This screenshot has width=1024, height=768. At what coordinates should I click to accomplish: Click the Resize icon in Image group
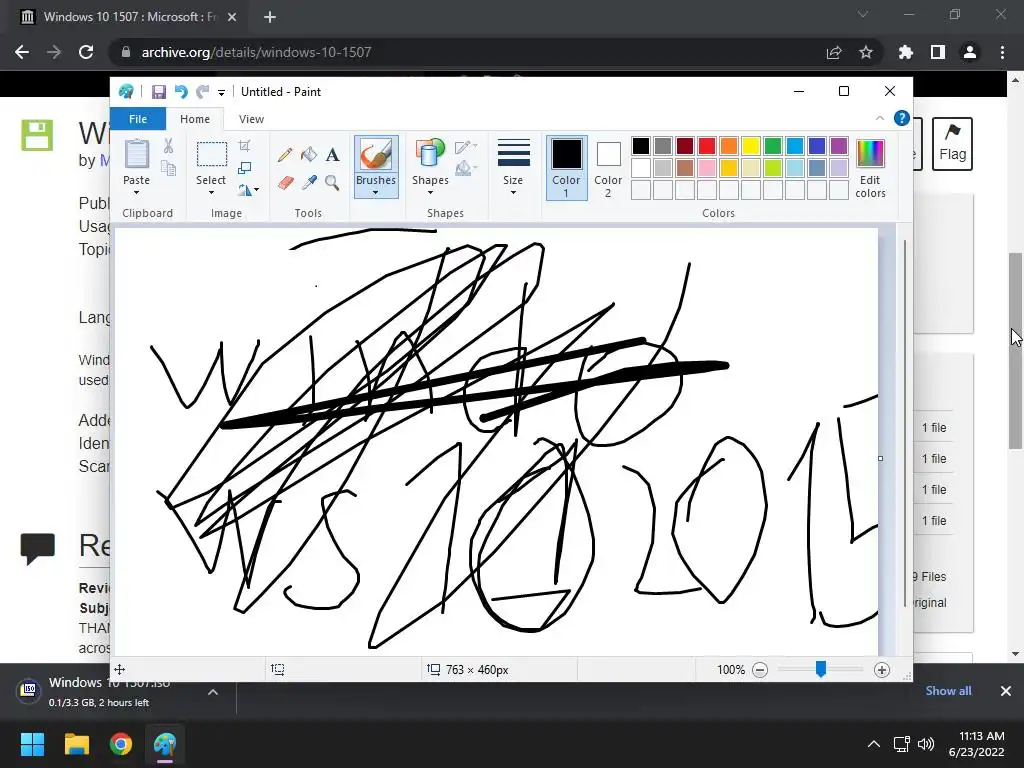point(244,168)
